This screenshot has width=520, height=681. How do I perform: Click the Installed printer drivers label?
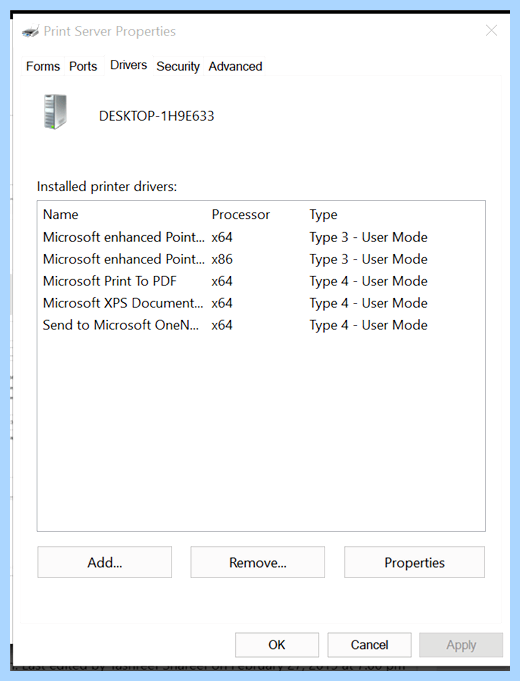(x=107, y=187)
